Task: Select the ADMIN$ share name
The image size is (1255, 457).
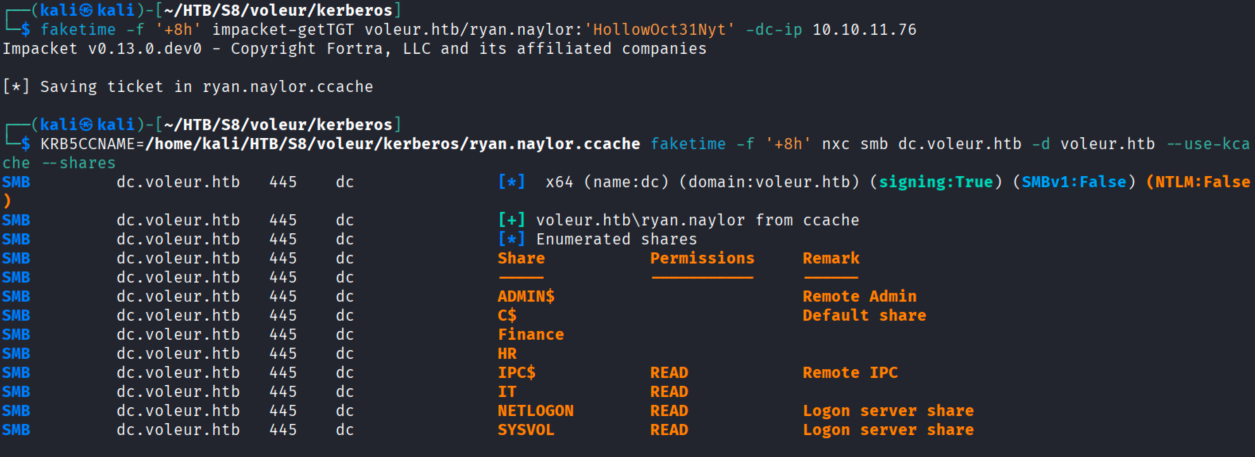Action: (x=526, y=296)
